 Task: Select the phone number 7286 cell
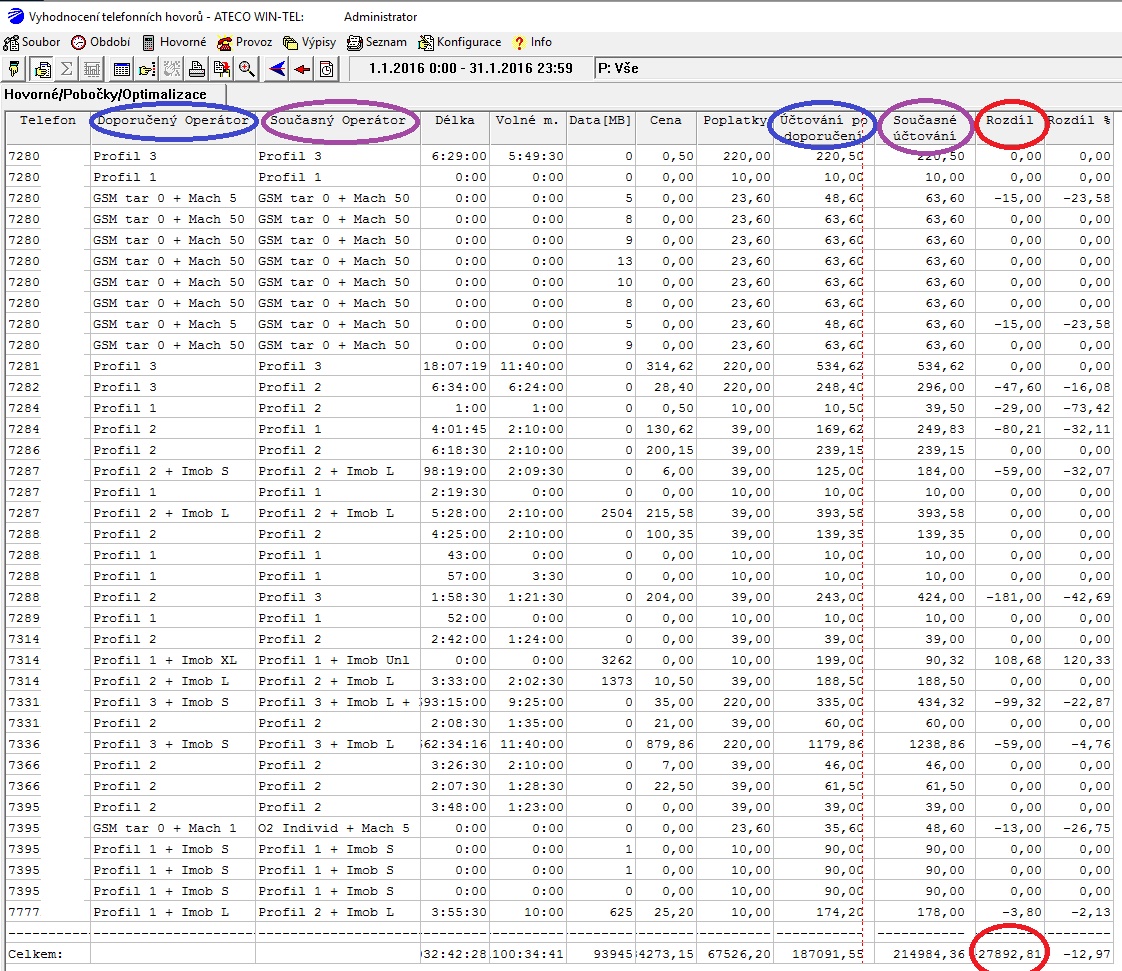click(x=24, y=450)
